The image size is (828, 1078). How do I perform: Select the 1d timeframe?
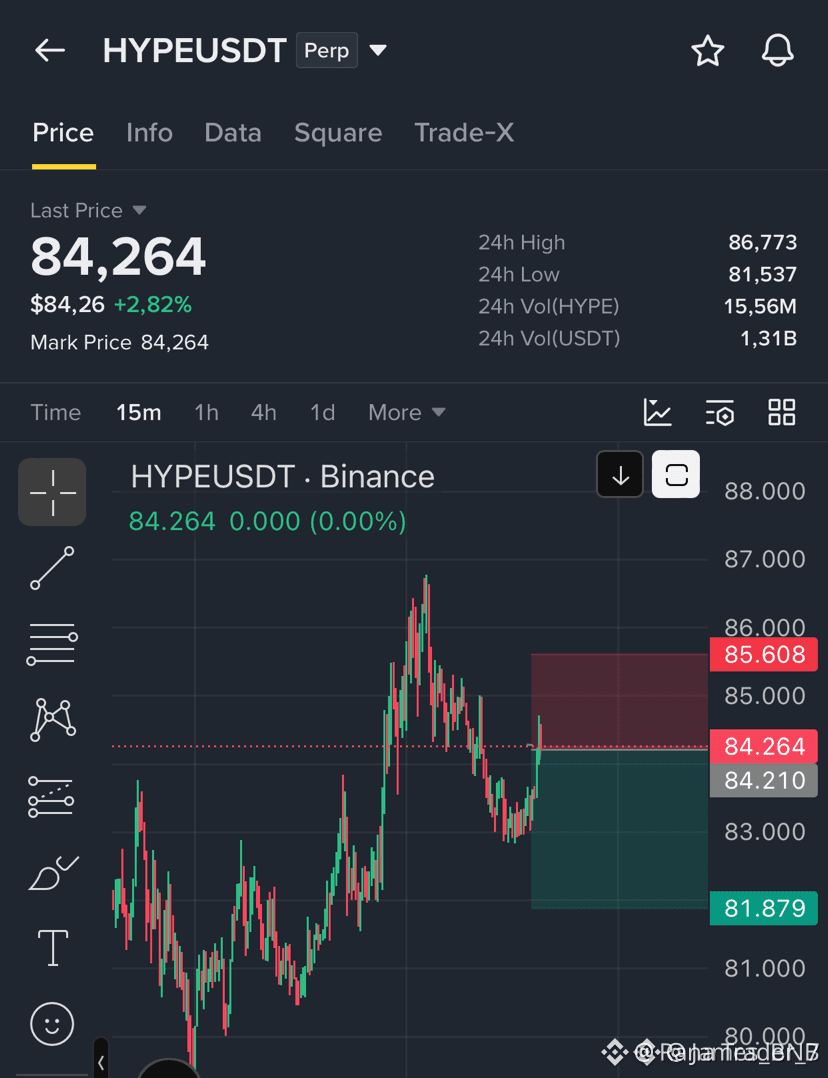pos(323,412)
